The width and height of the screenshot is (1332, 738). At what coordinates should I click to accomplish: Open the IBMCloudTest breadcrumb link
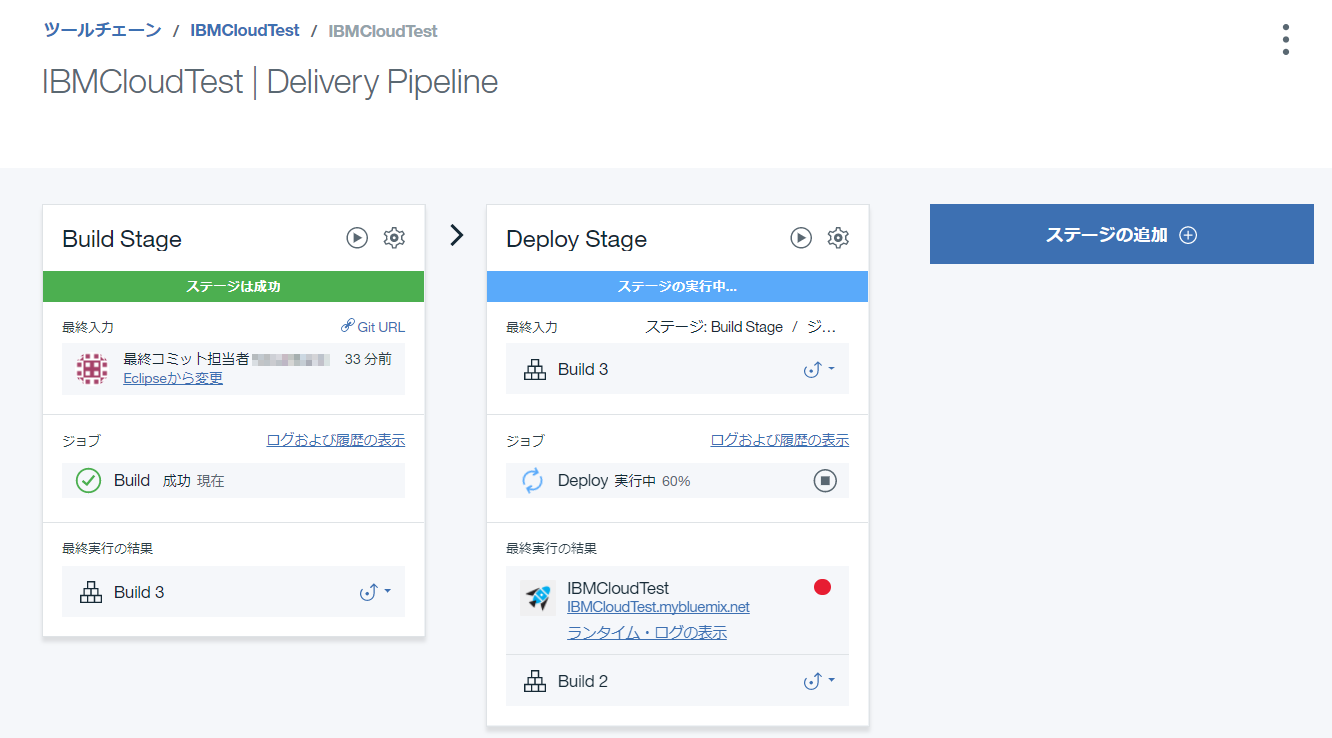click(x=245, y=30)
